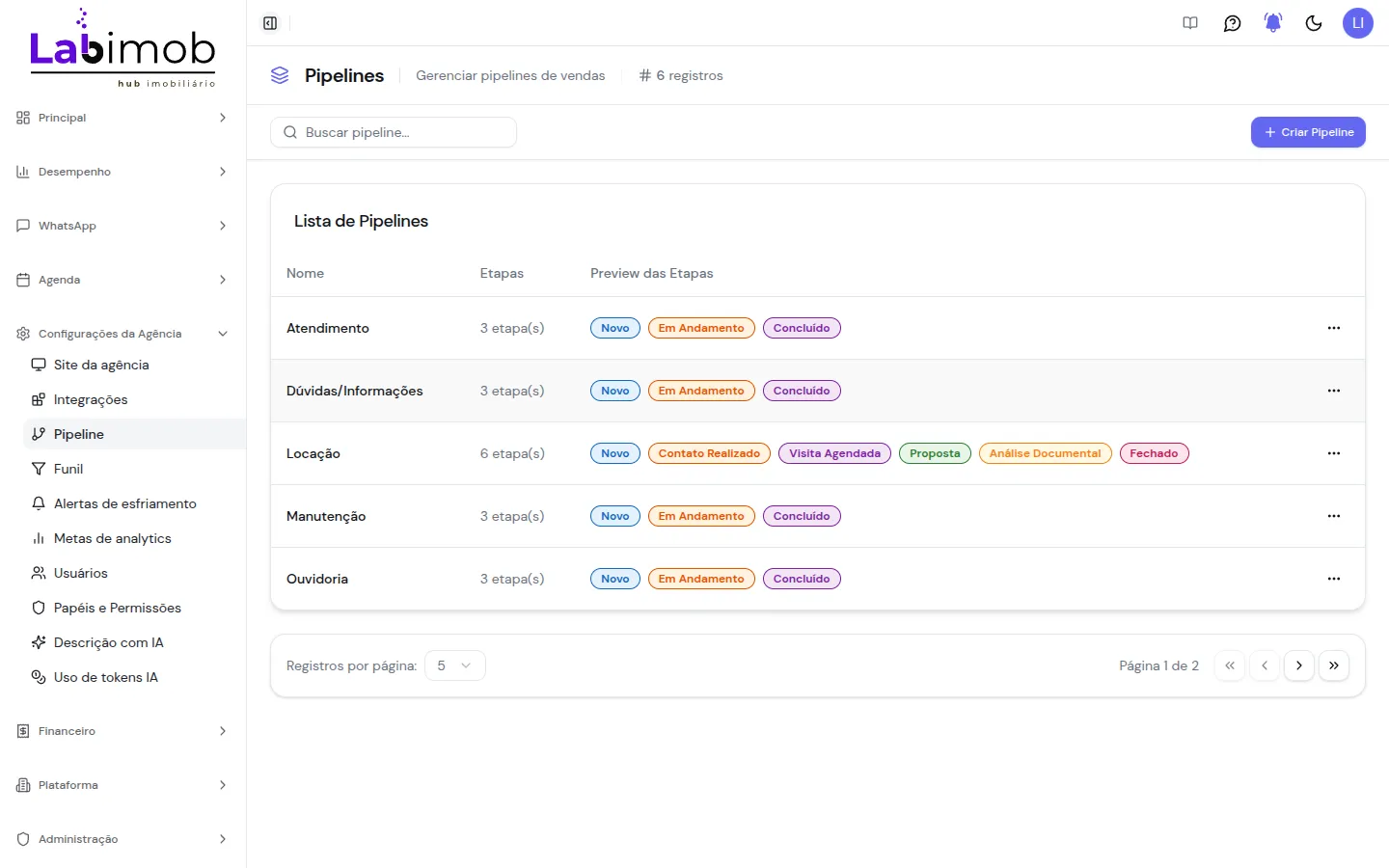Open row actions for Dúvidas/Informações
1389x868 pixels.
tap(1334, 391)
